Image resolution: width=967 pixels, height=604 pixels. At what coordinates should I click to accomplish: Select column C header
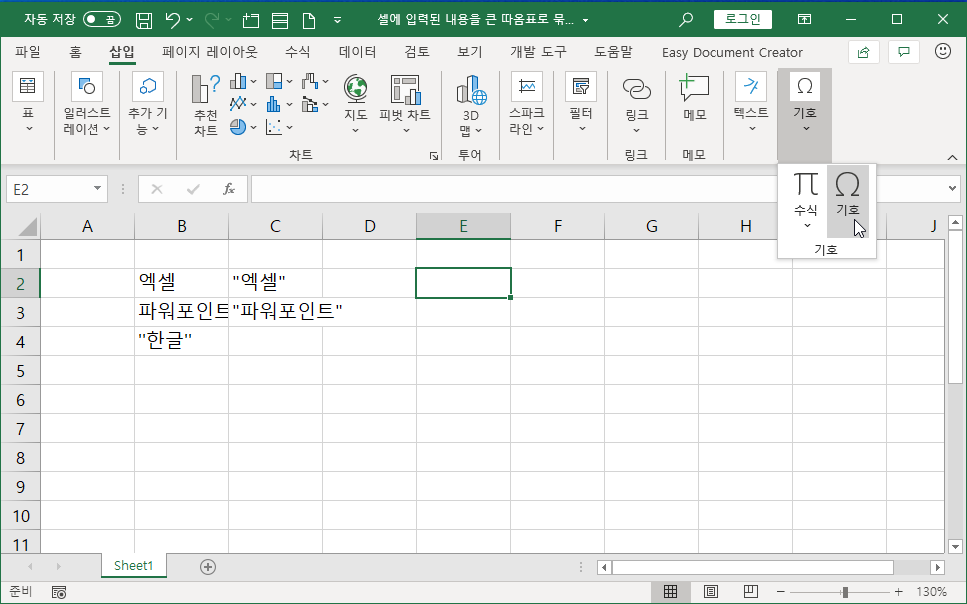tap(275, 226)
